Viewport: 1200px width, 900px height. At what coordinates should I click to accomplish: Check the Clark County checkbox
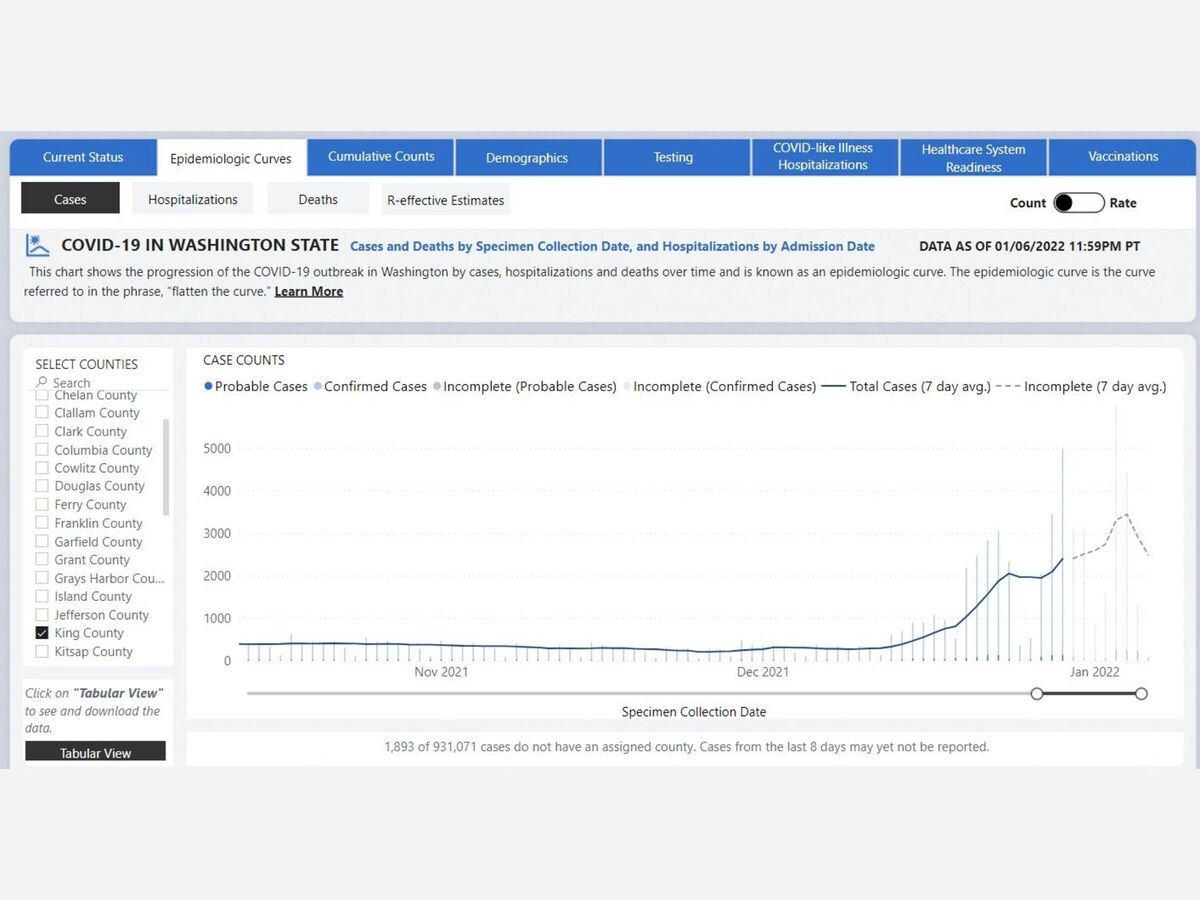[x=42, y=431]
